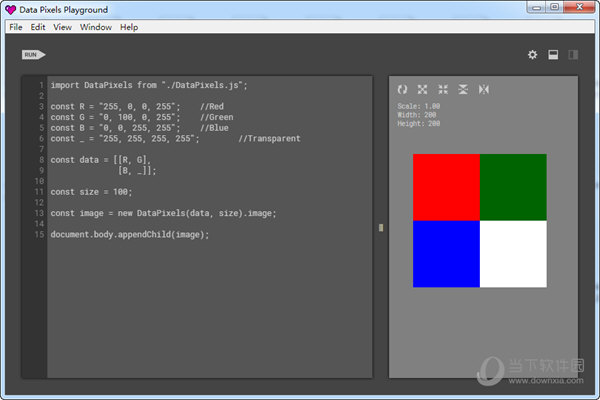The width and height of the screenshot is (600, 400).
Task: Flip the image horizontally icon
Action: 484,90
